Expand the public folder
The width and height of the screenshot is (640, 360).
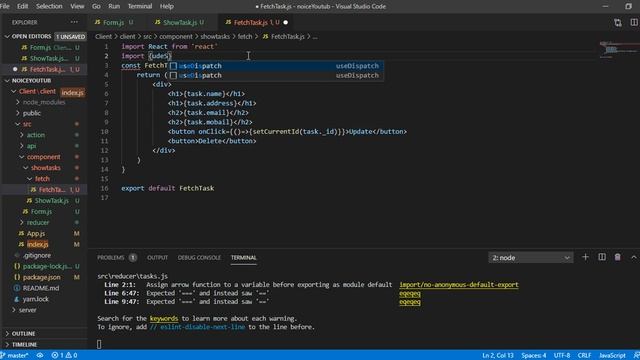coord(18,113)
